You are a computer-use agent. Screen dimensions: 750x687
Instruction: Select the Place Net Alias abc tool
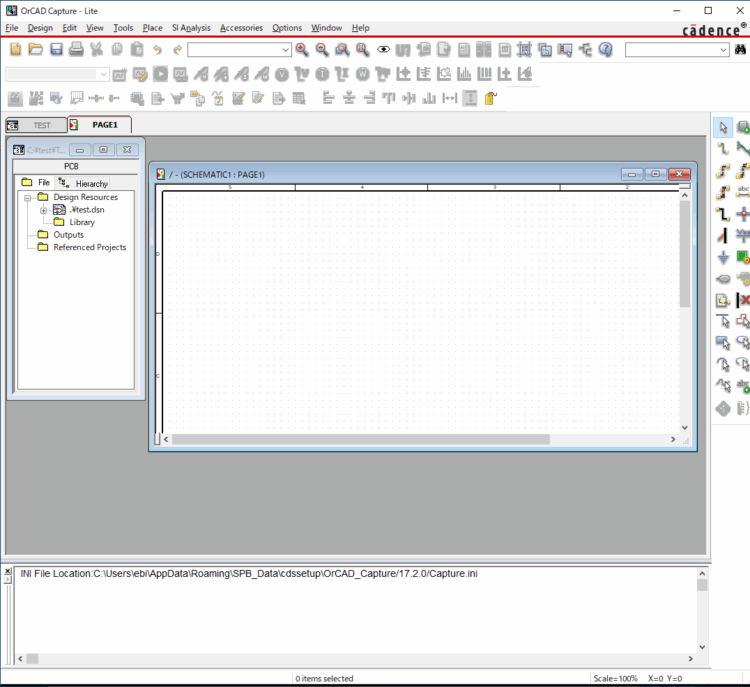click(x=743, y=192)
